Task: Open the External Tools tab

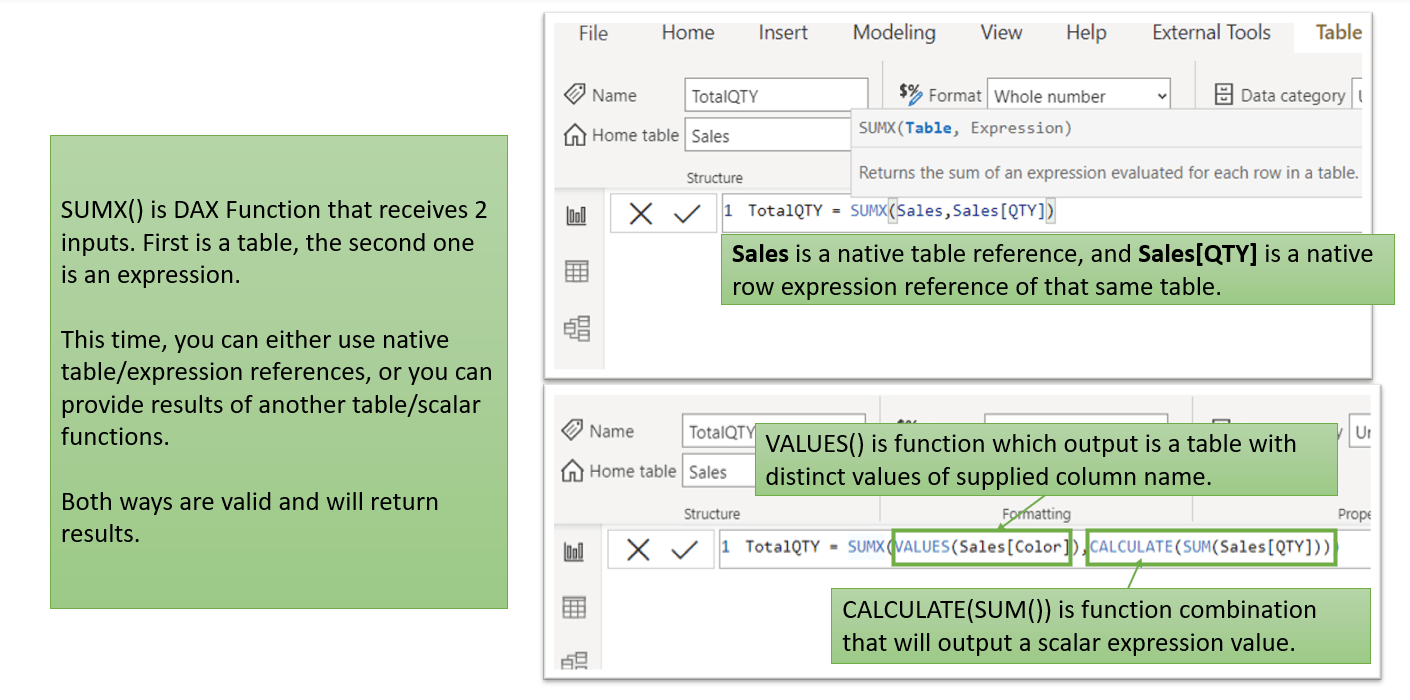Action: click(x=1211, y=33)
